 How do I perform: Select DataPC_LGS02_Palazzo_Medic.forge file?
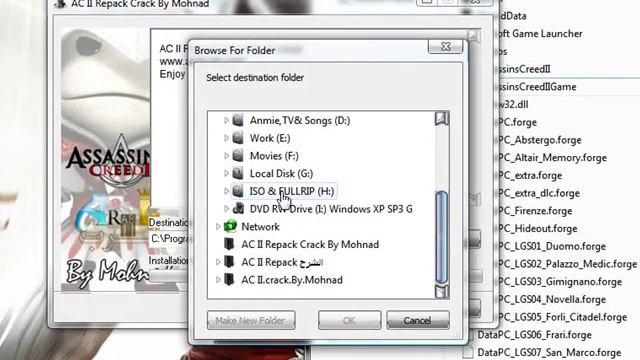pyautogui.click(x=567, y=264)
